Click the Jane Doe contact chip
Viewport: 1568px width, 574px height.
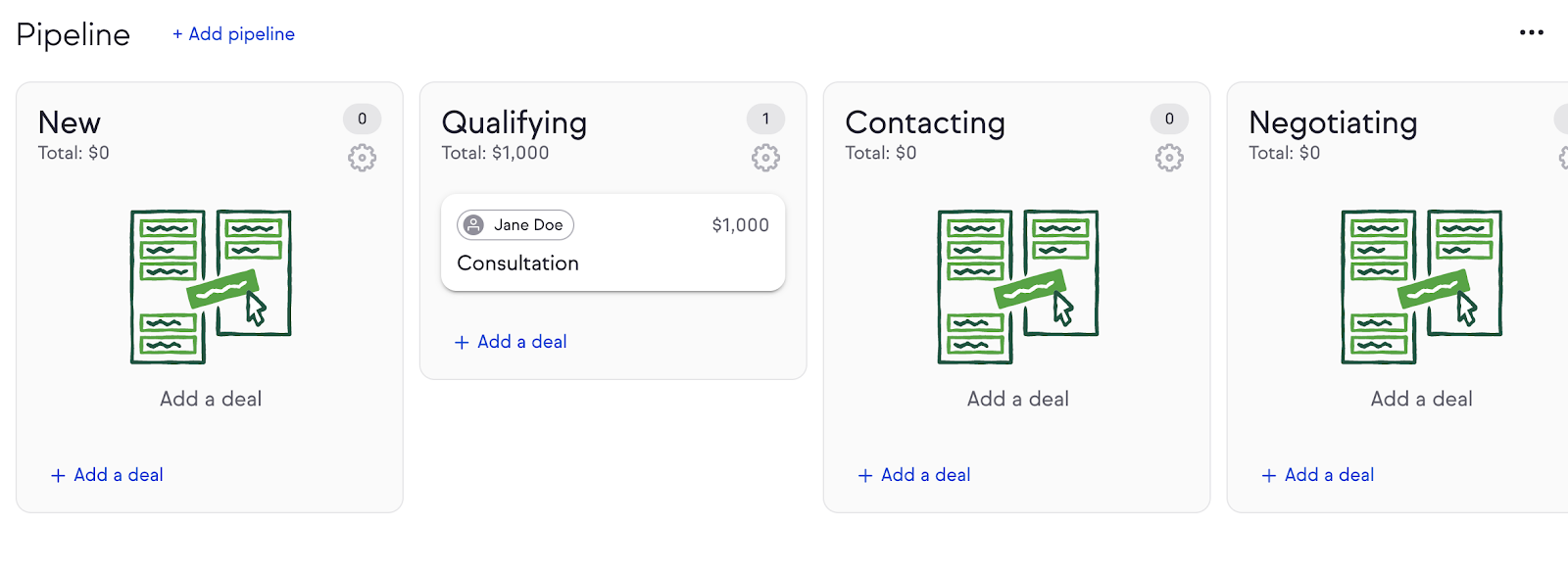point(516,225)
